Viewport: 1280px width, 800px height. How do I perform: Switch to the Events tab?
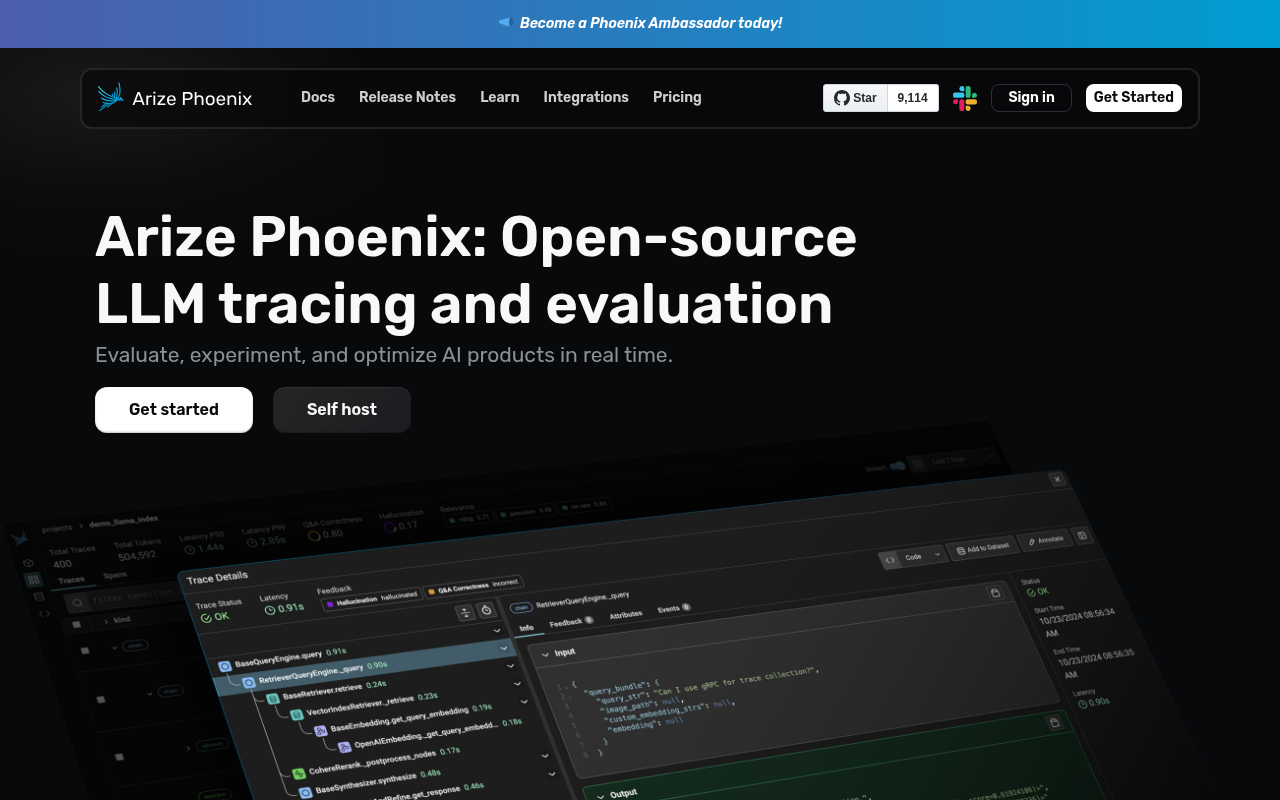(673, 608)
